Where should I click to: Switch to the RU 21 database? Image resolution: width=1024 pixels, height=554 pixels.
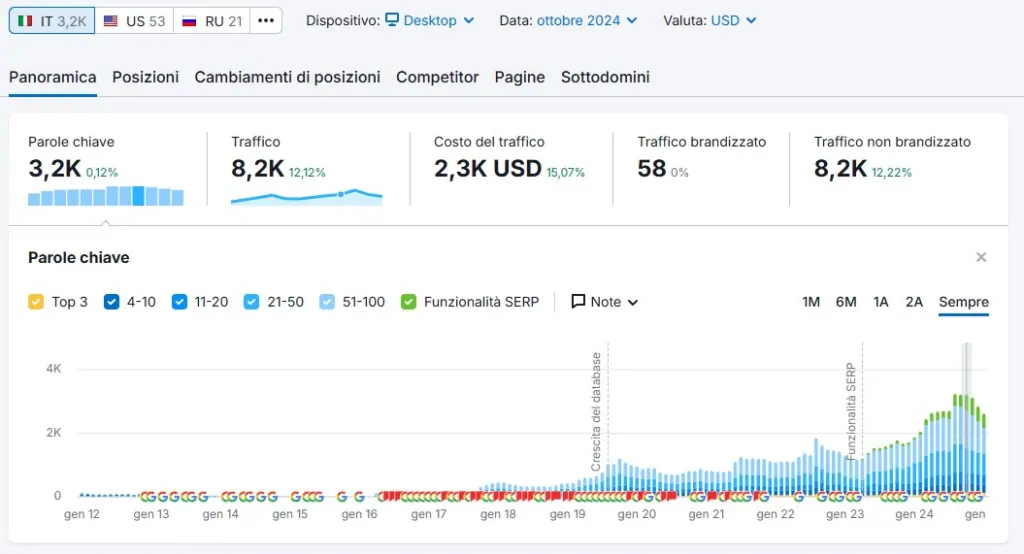coord(212,21)
